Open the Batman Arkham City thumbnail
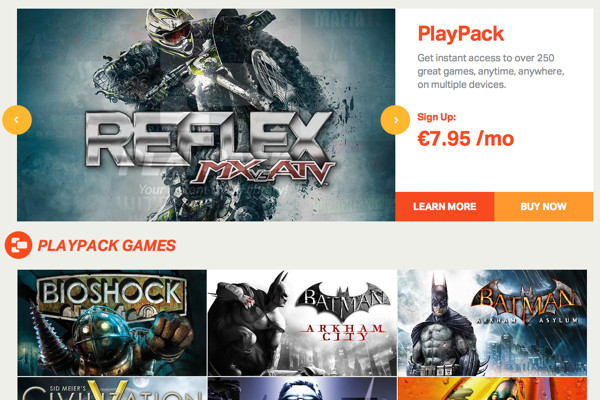The image size is (600, 400). (x=302, y=323)
